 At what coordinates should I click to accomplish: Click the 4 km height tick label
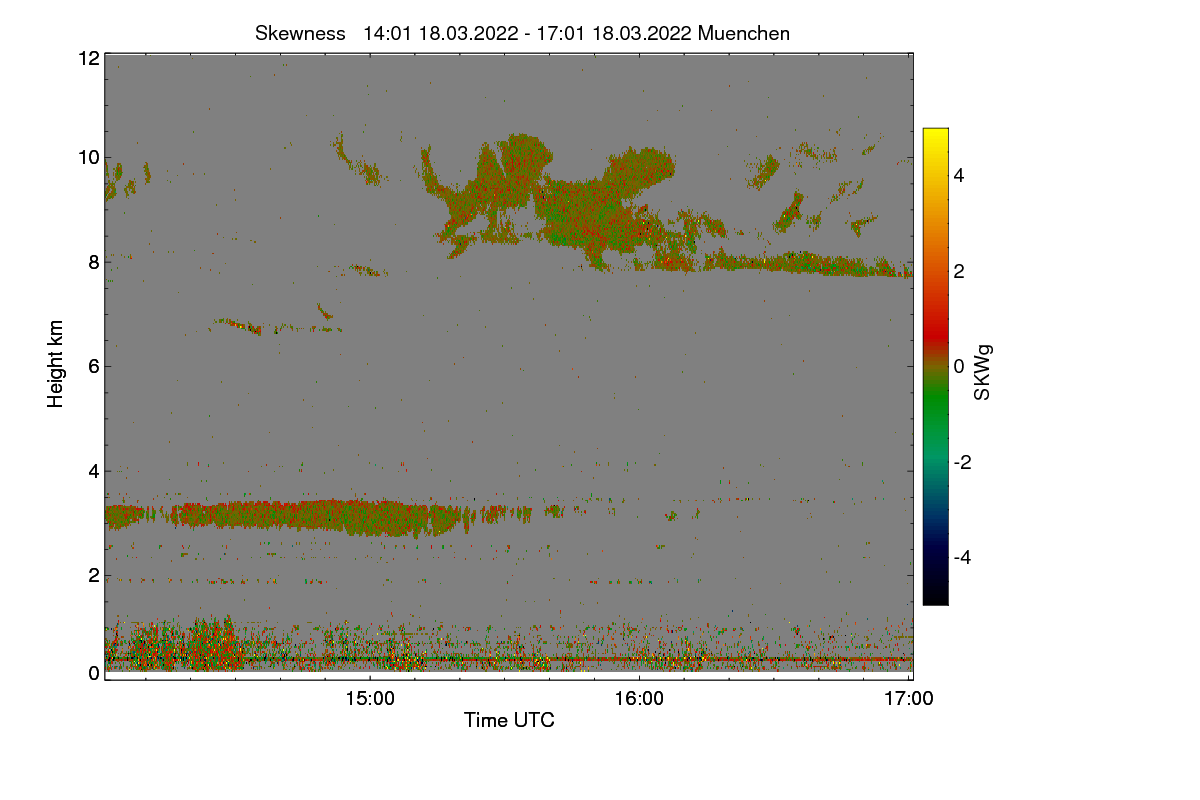[94, 470]
